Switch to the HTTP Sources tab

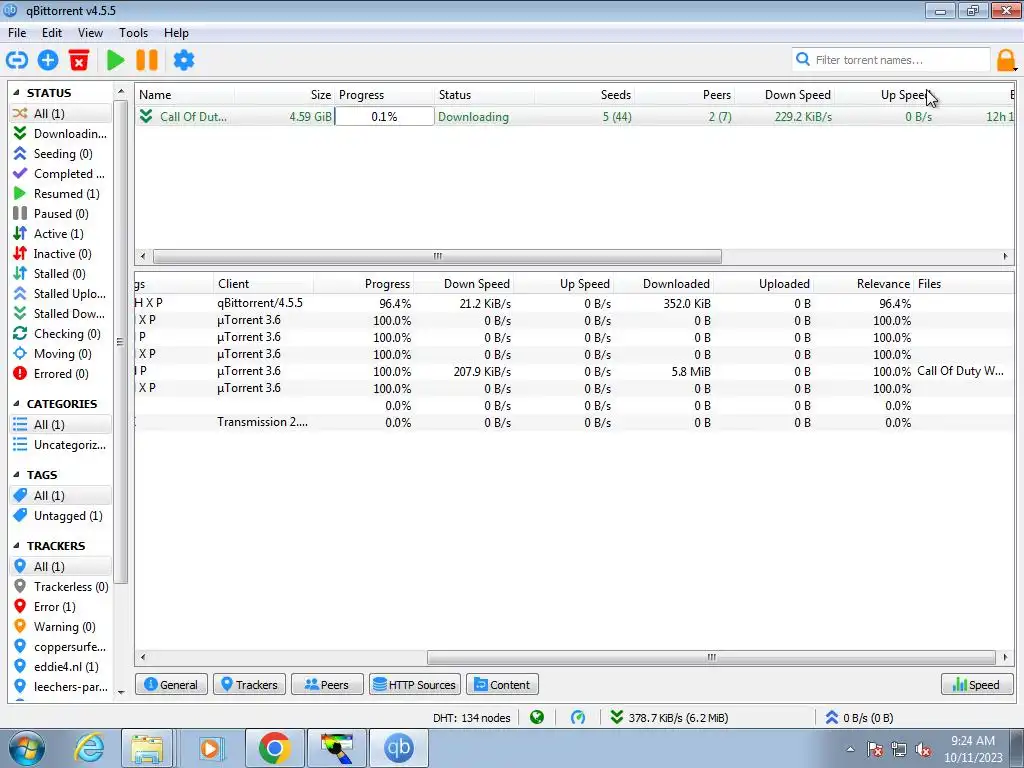point(415,684)
